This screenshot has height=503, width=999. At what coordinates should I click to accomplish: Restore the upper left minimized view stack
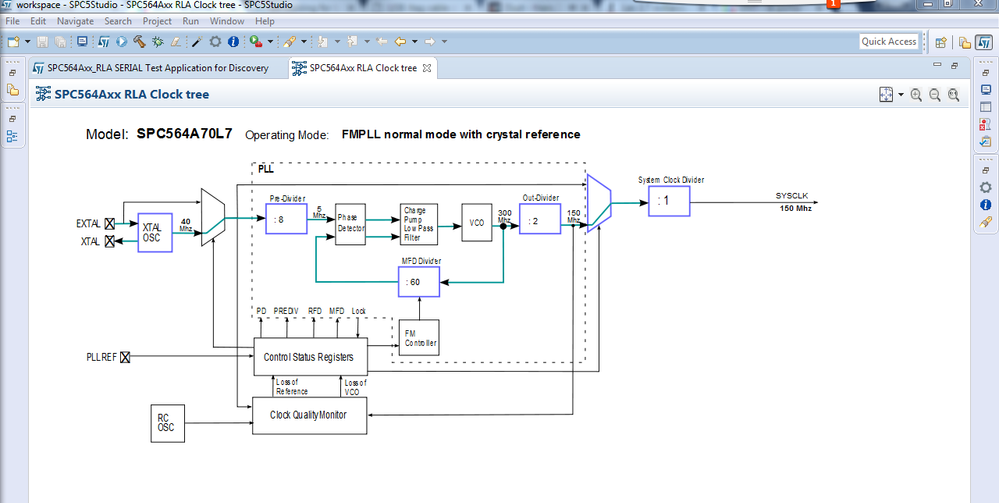[13, 73]
